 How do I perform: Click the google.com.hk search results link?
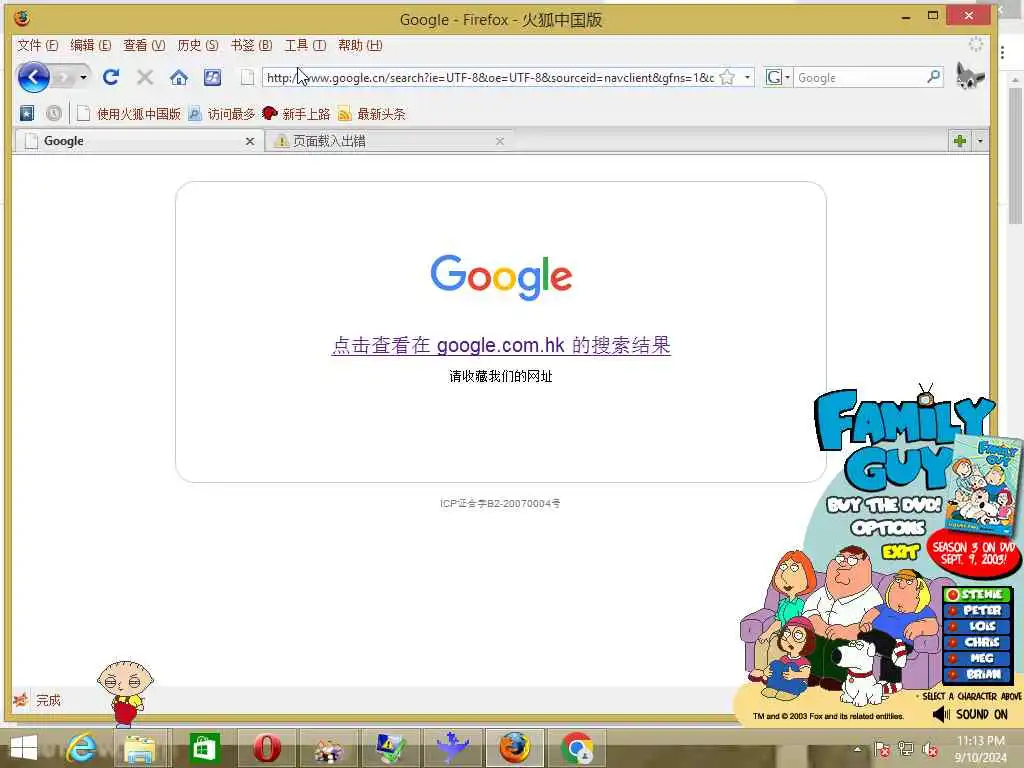click(x=501, y=345)
